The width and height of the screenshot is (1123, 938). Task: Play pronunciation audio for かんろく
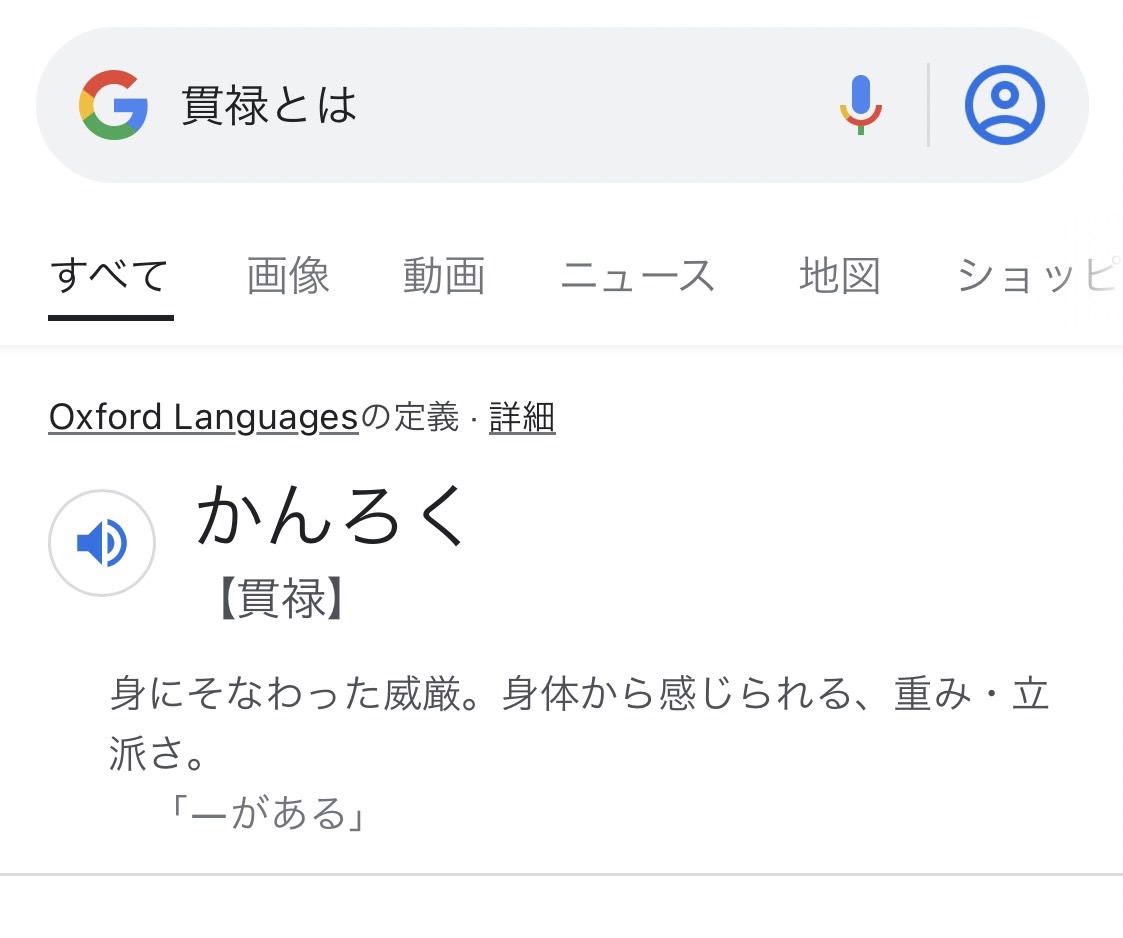102,543
